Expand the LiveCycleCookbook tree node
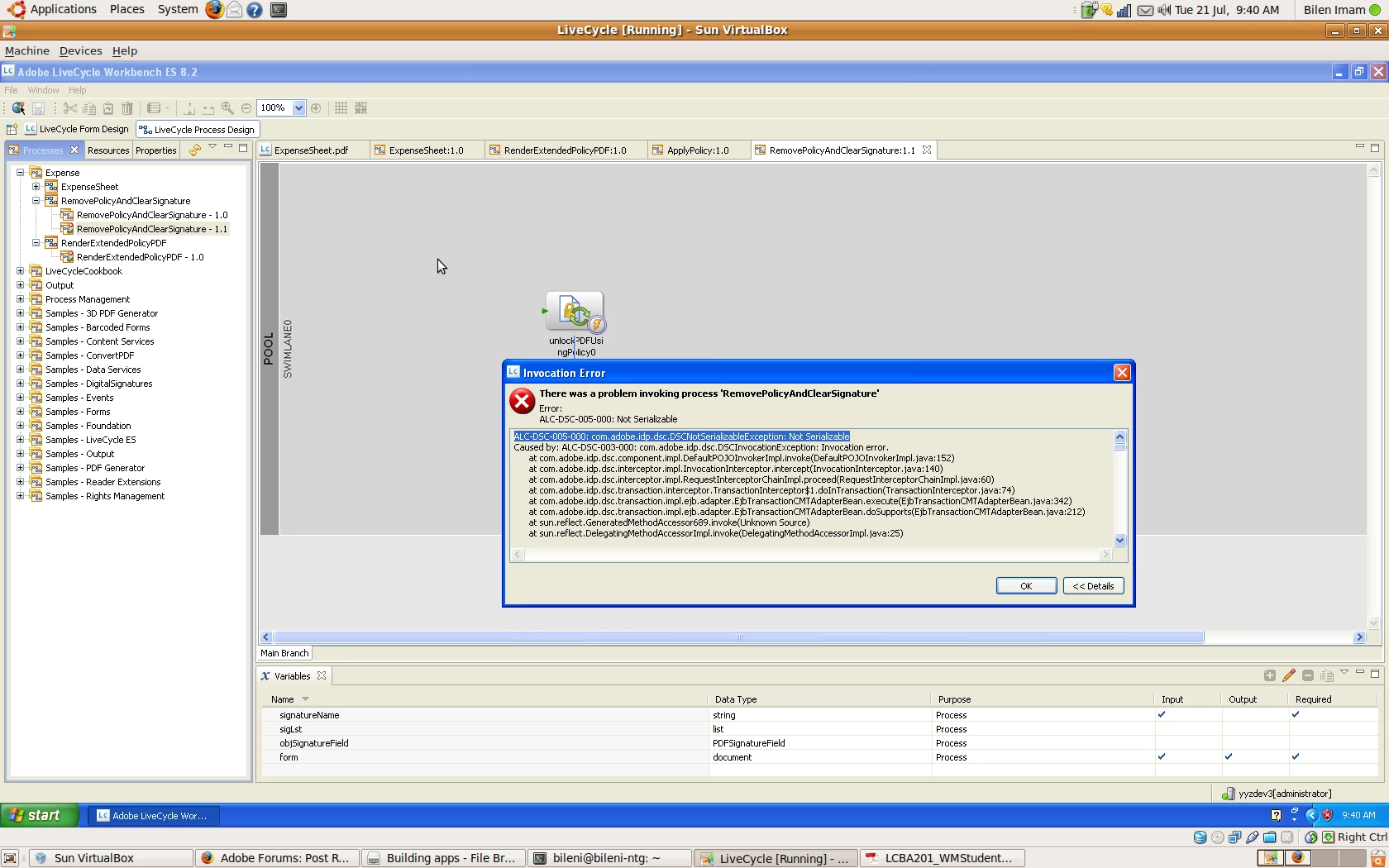Viewport: 1389px width, 868px height. [x=20, y=271]
